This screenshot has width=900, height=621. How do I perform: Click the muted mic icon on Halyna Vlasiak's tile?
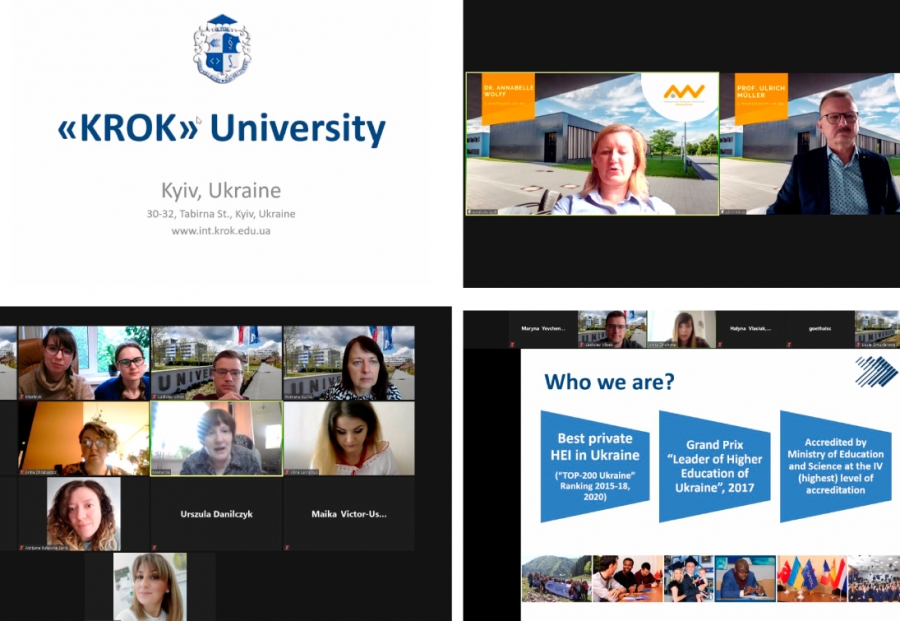[x=720, y=344]
